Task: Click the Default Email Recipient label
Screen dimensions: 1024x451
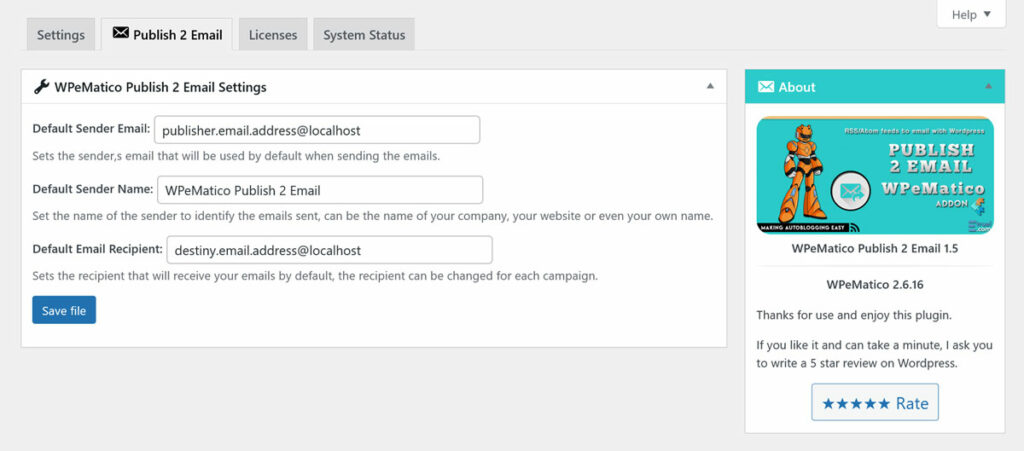Action: [x=97, y=249]
